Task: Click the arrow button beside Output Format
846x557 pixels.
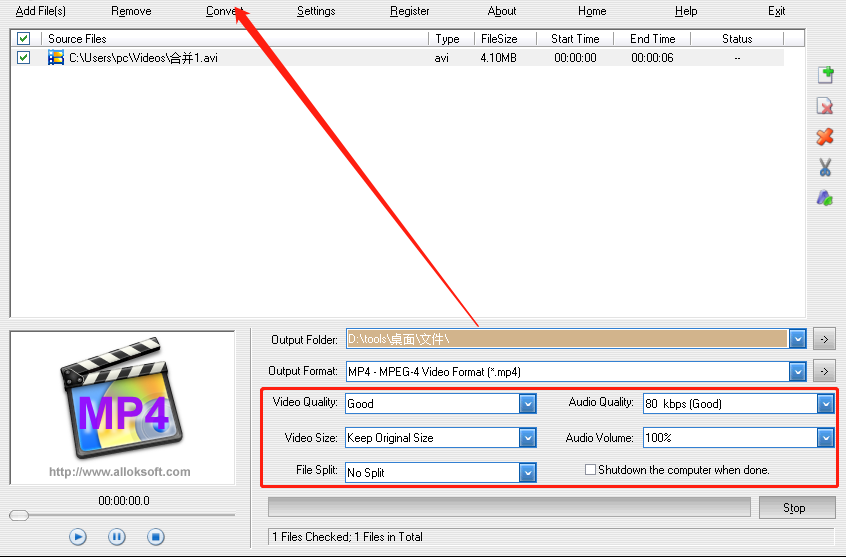Action: pyautogui.click(x=824, y=371)
